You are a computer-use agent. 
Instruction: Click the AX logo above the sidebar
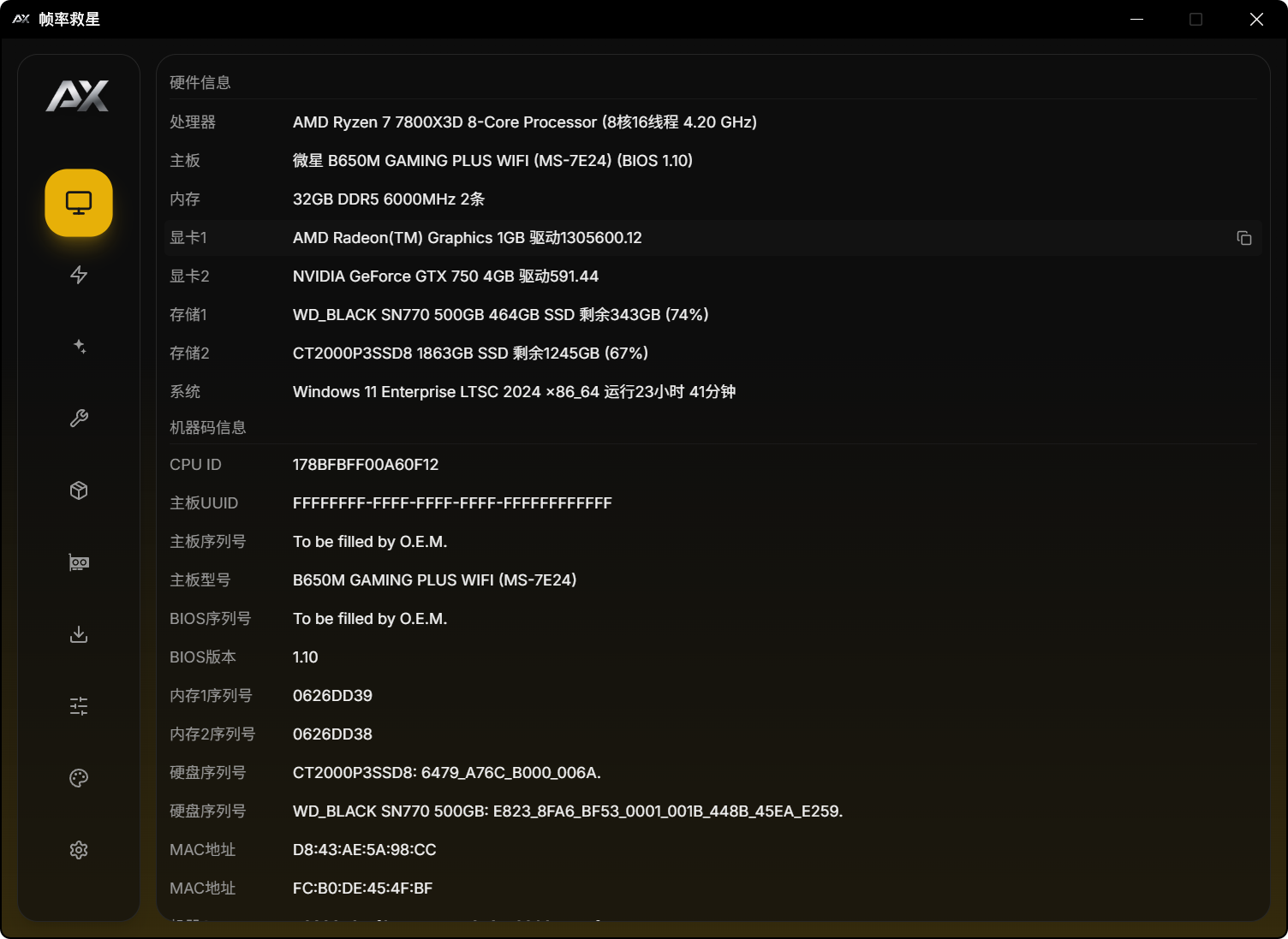78,96
